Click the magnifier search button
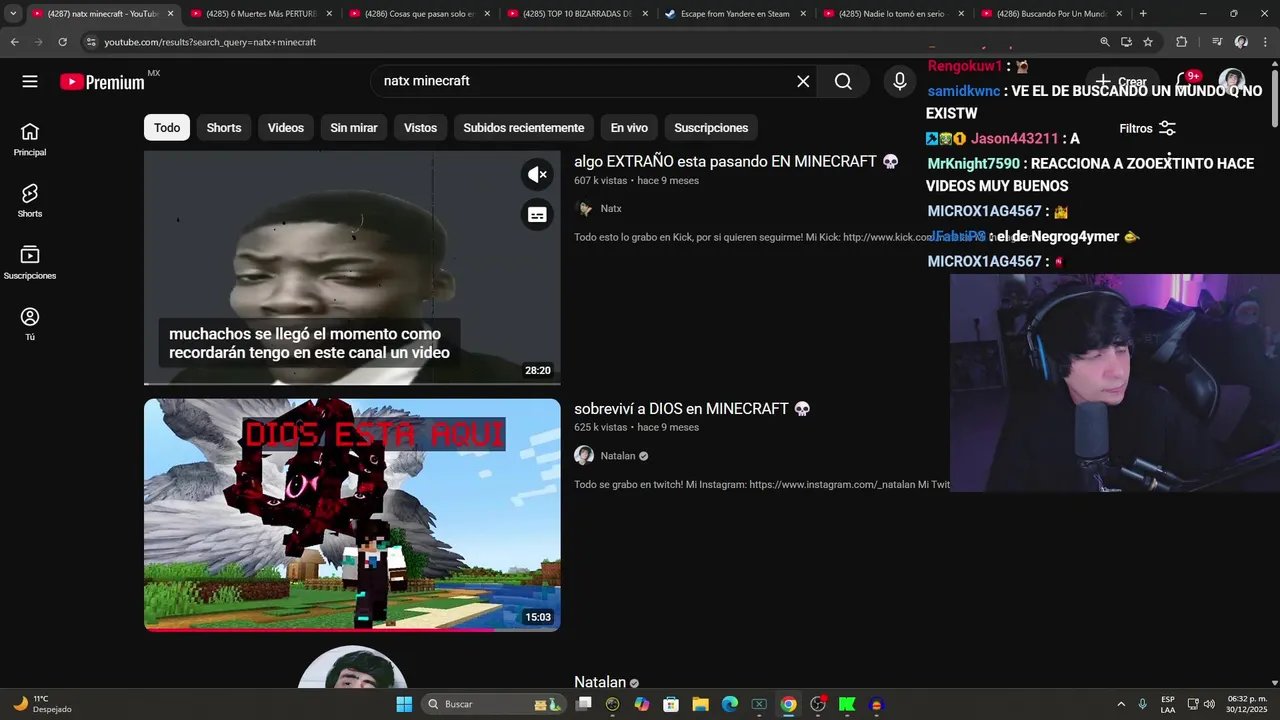1280x720 pixels. (843, 82)
